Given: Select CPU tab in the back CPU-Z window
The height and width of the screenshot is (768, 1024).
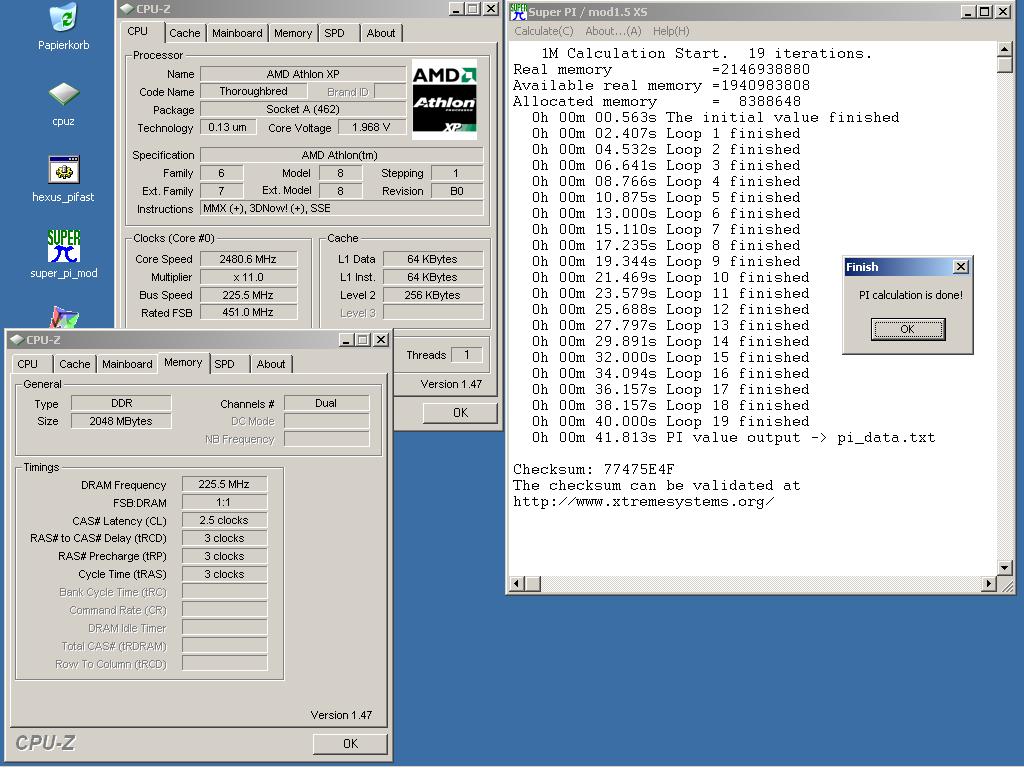Looking at the screenshot, I should click(137, 31).
